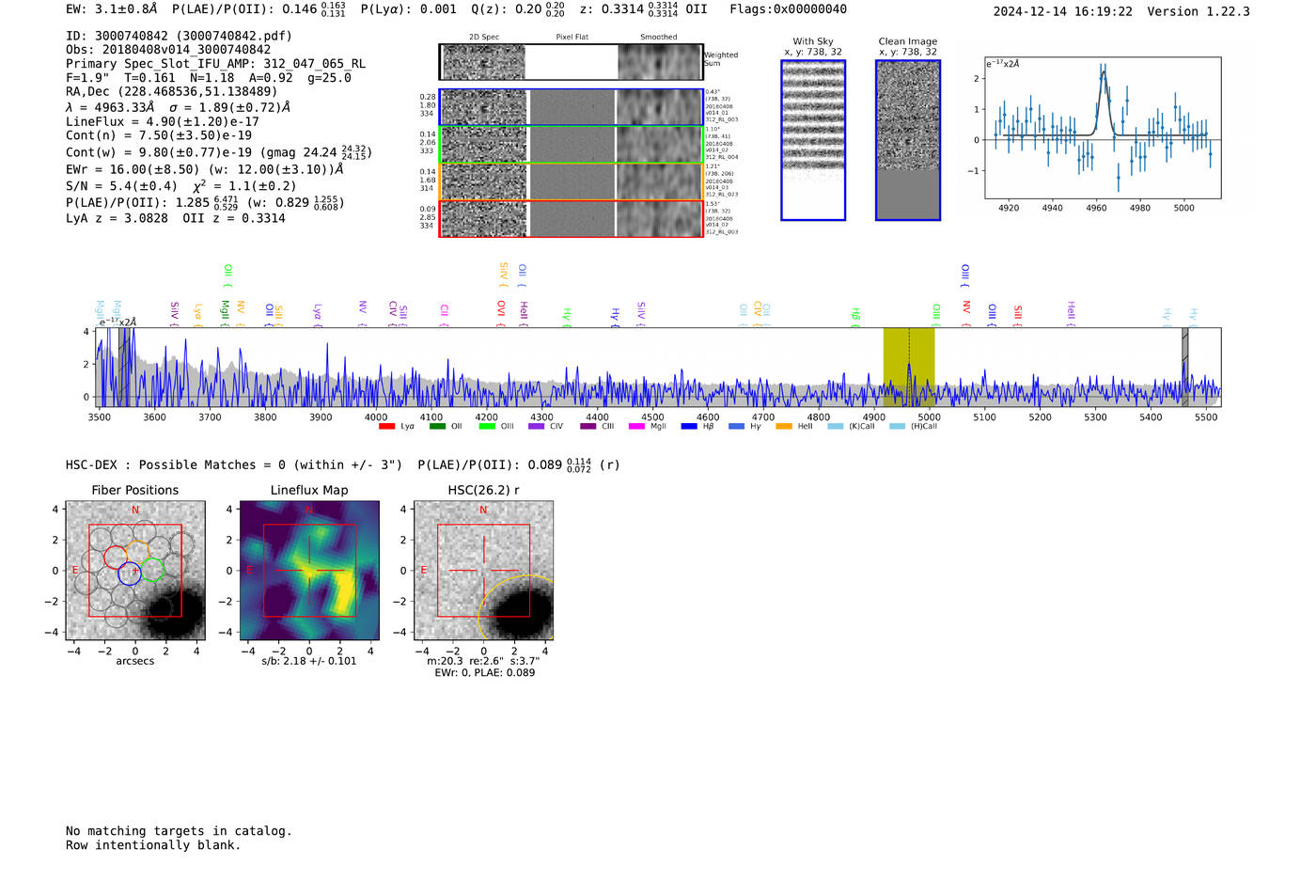Click the 2D Spec column heading

(x=484, y=38)
